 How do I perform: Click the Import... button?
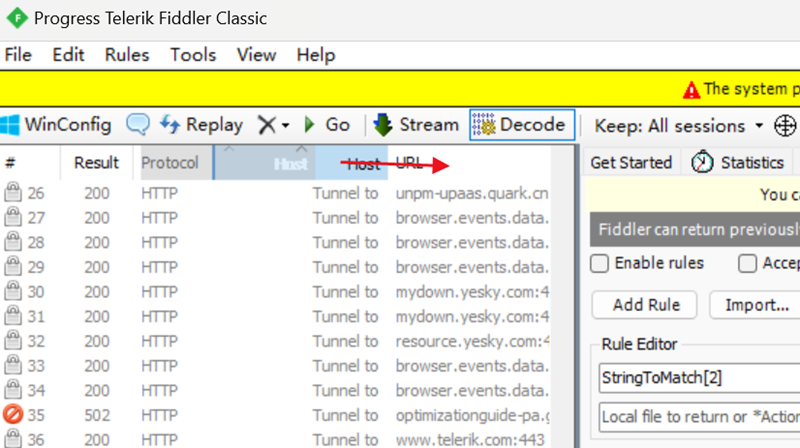[757, 305]
